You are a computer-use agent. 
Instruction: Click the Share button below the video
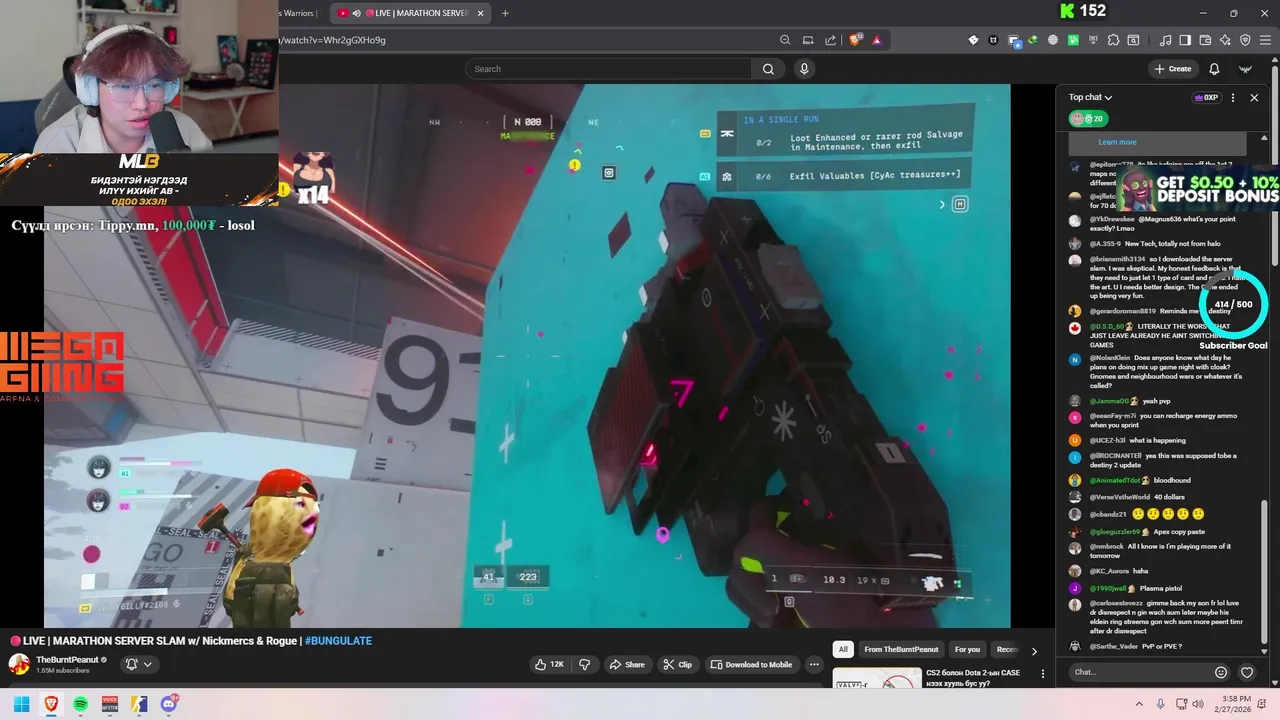[x=627, y=664]
